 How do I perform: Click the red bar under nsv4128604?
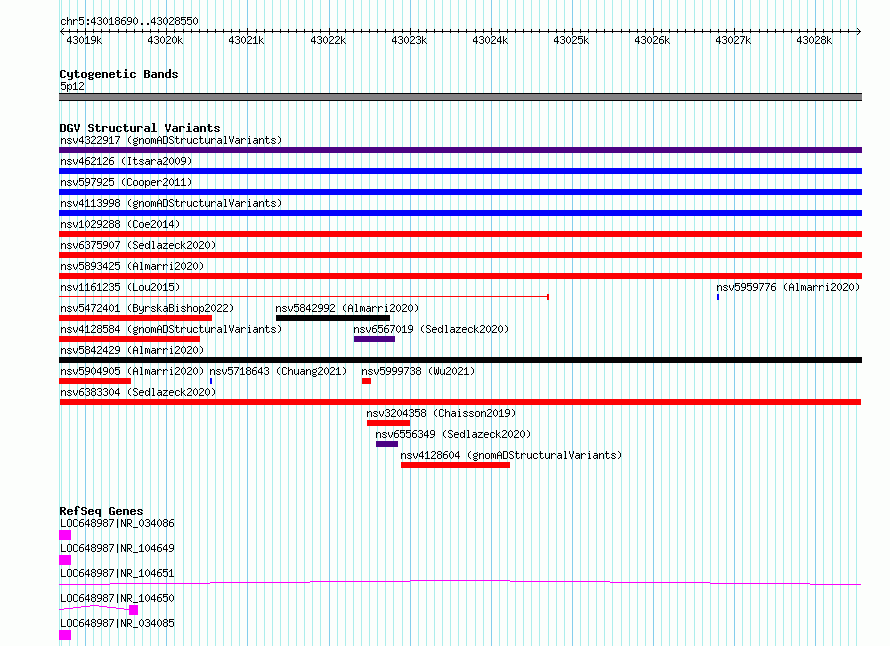[455, 465]
